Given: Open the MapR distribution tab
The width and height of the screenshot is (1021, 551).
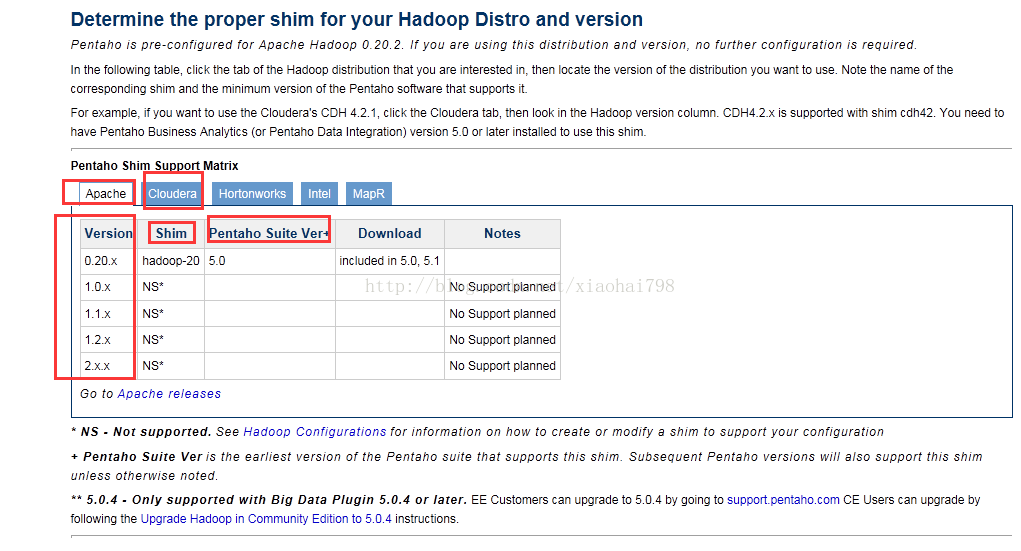Looking at the screenshot, I should coord(369,193).
